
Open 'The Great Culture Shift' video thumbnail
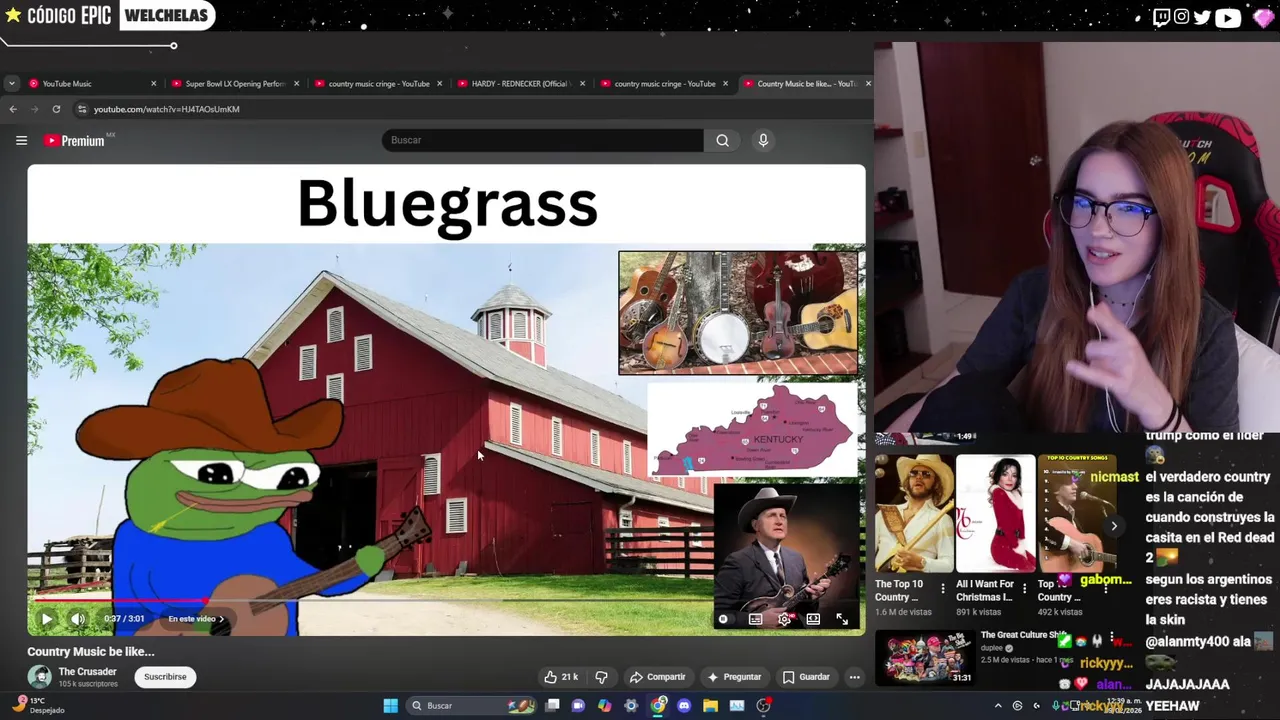point(925,657)
